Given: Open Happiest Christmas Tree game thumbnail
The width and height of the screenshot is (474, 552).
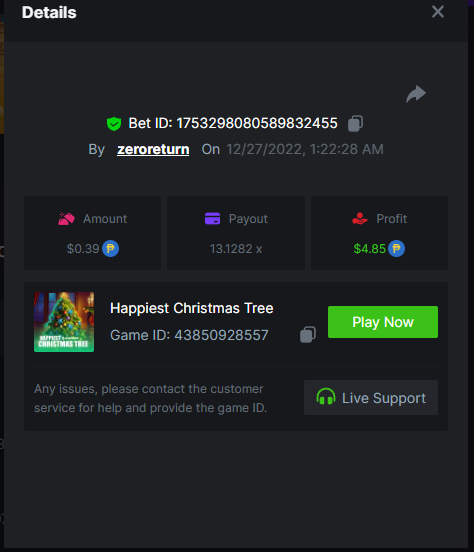Looking at the screenshot, I should 64,322.
